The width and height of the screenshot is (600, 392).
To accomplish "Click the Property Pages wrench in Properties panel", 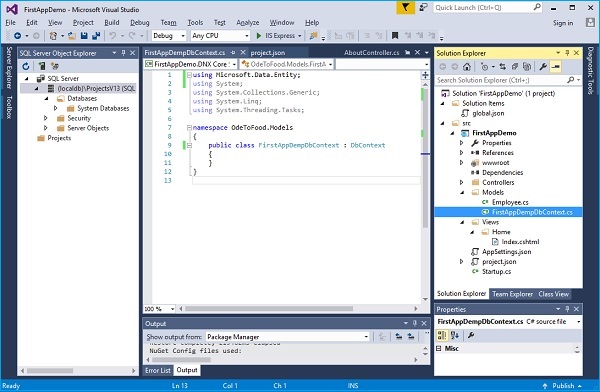I will (x=471, y=336).
